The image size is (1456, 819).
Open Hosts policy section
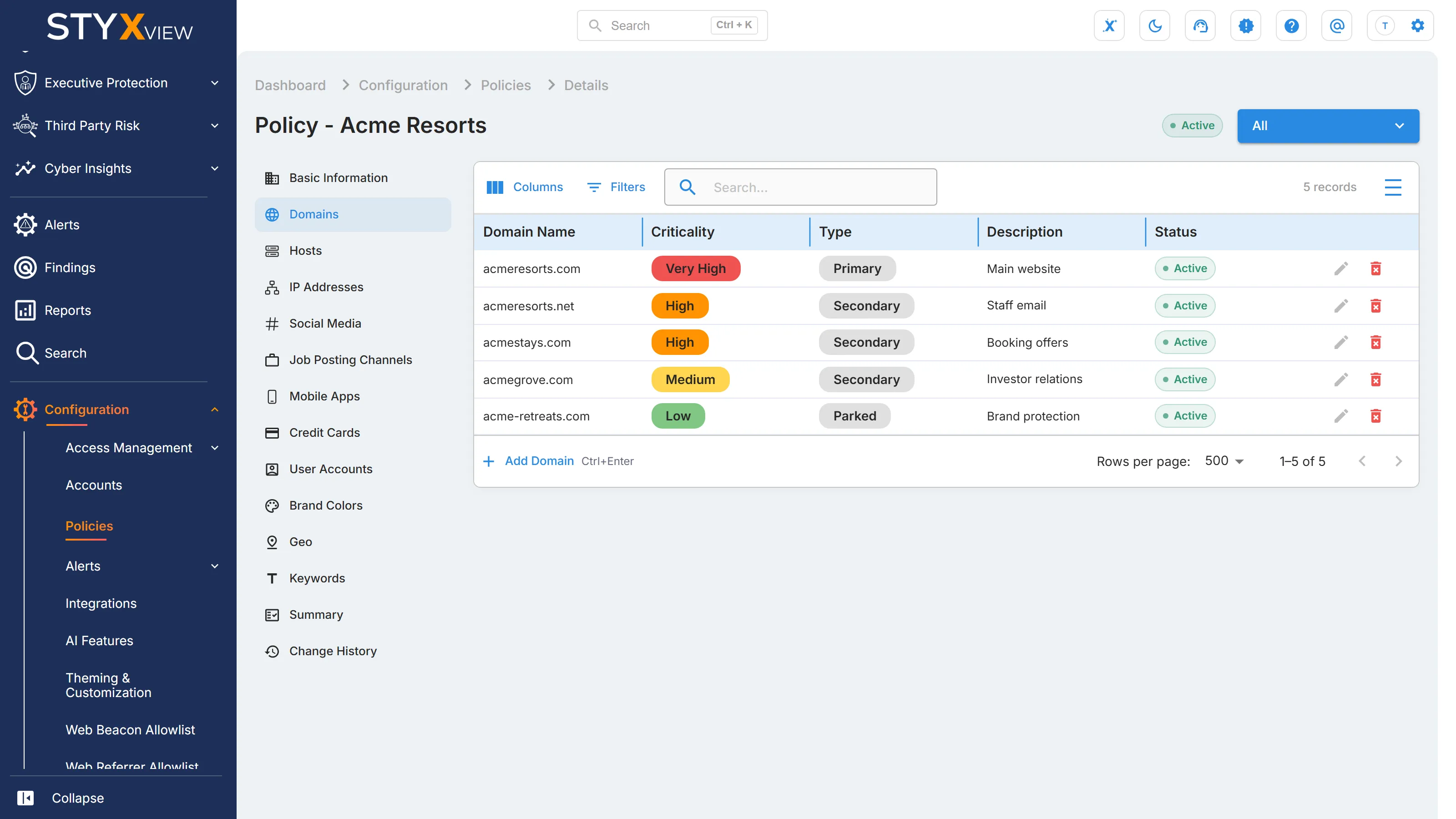352,250
